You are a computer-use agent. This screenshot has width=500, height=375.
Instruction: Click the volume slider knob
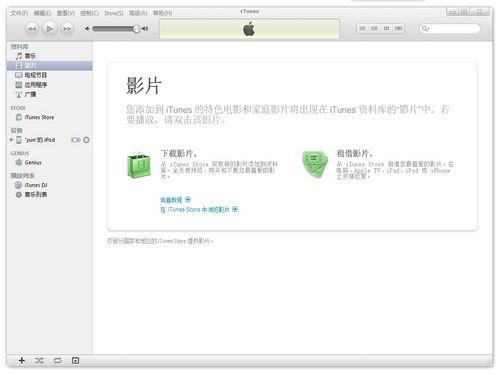[136, 29]
